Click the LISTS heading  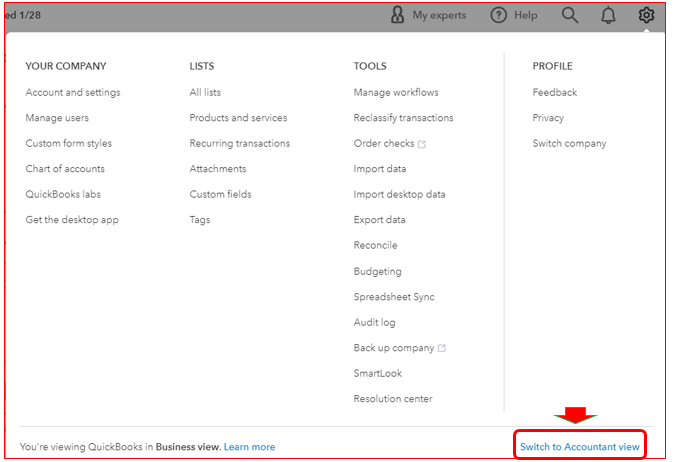coord(201,66)
